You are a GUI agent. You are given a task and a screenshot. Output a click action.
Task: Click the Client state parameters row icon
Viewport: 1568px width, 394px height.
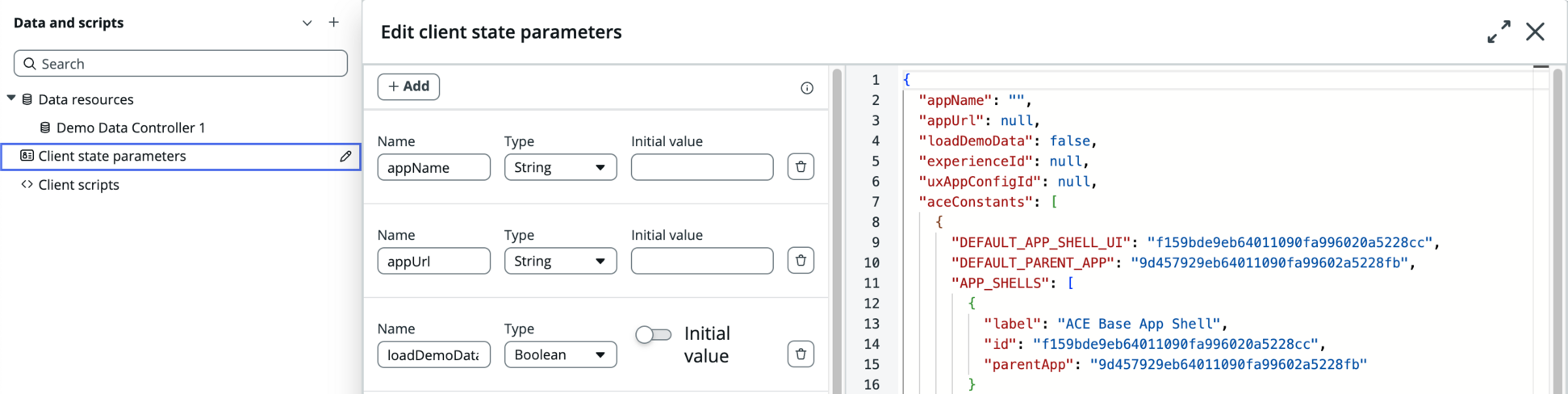27,156
